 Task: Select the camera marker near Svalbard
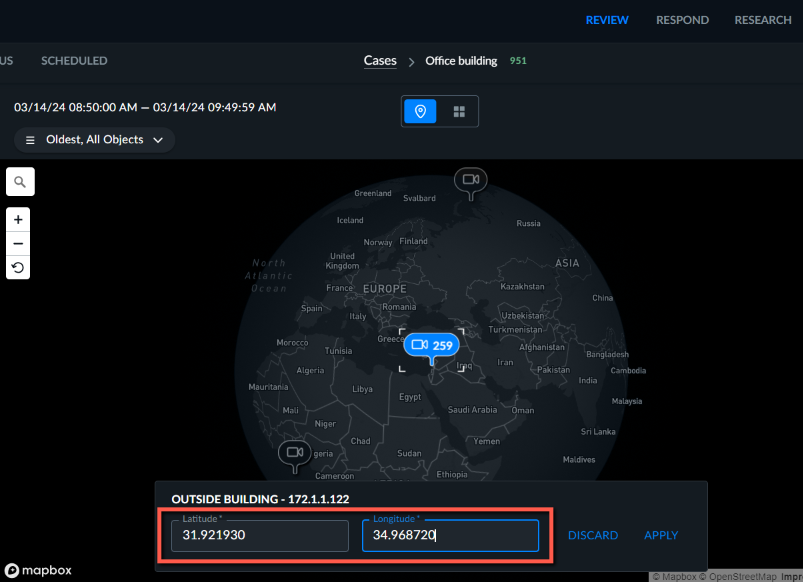tap(471, 181)
